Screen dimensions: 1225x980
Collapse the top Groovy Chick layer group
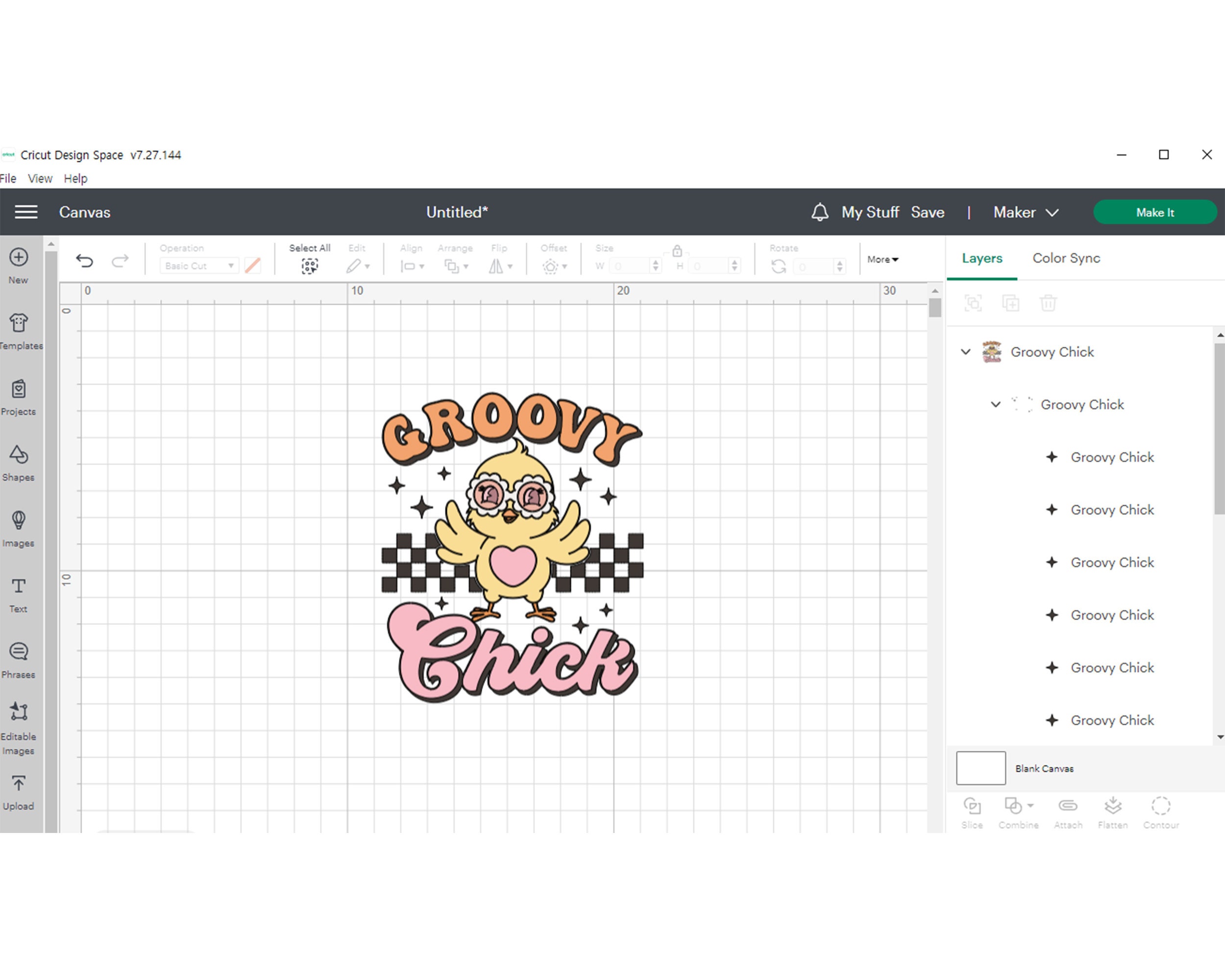click(965, 352)
